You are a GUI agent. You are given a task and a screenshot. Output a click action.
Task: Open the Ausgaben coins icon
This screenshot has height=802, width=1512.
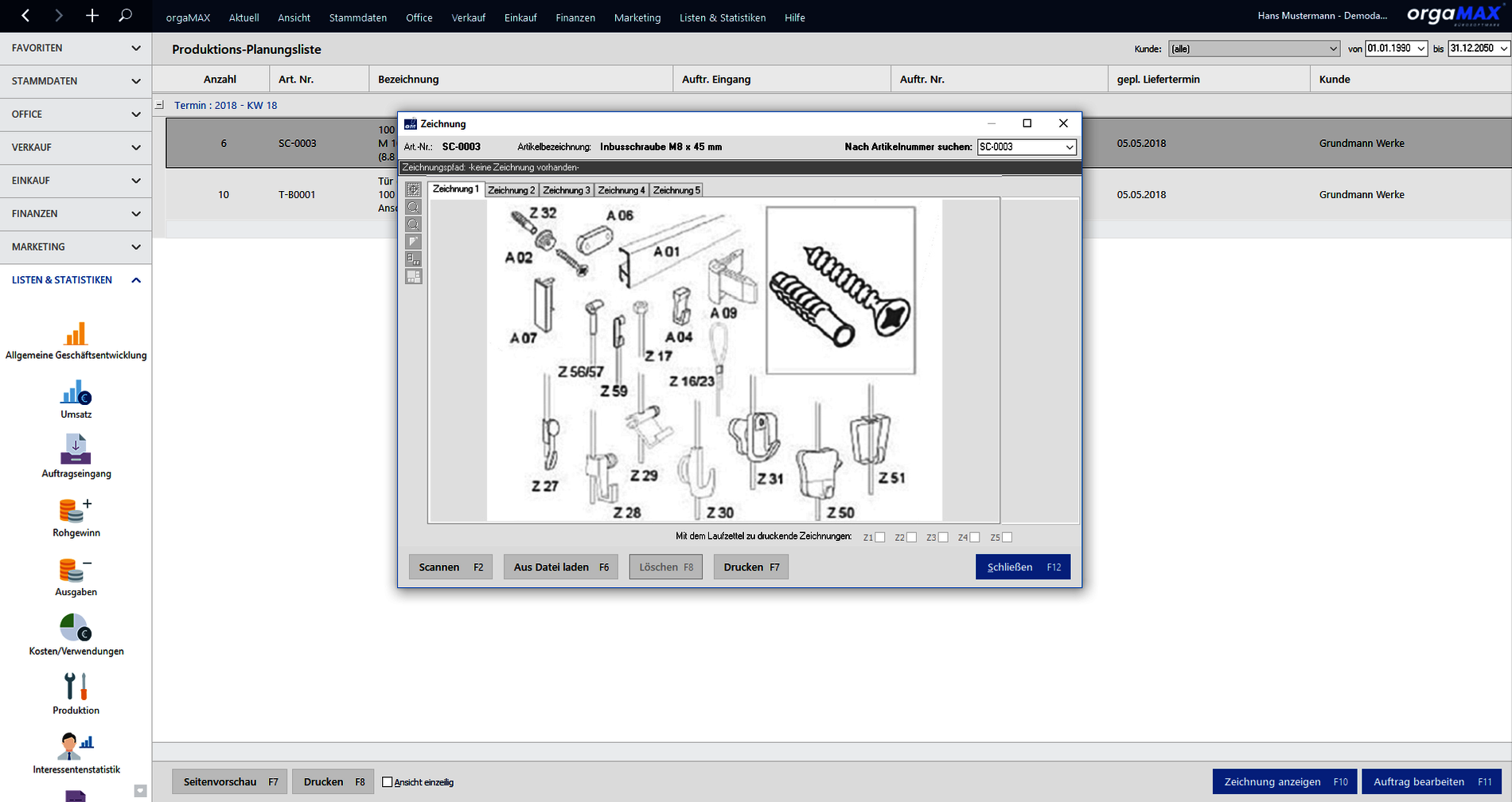click(76, 570)
